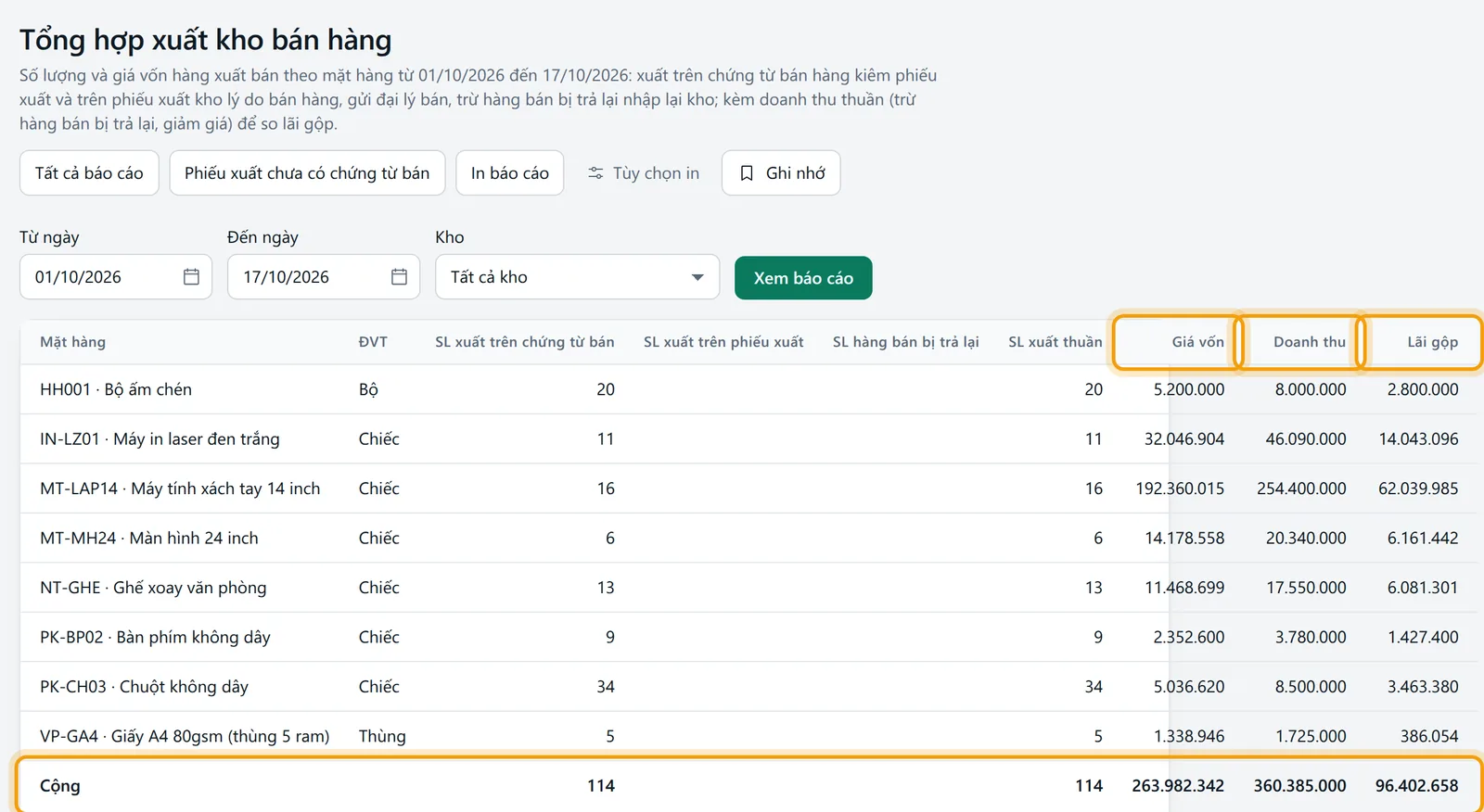Click Lãi gộp value 6.161.442
The image size is (1484, 812).
1423,539
